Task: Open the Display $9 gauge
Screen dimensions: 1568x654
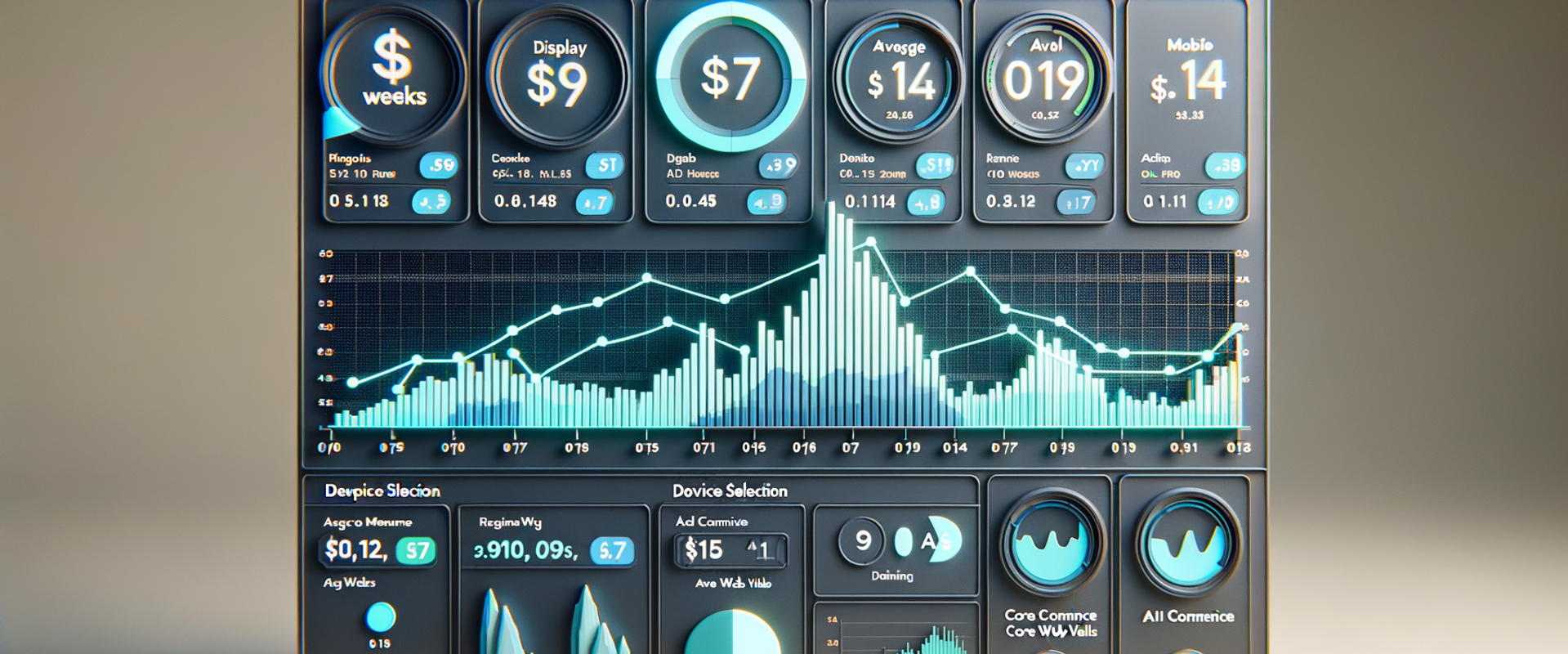Action: [558, 77]
